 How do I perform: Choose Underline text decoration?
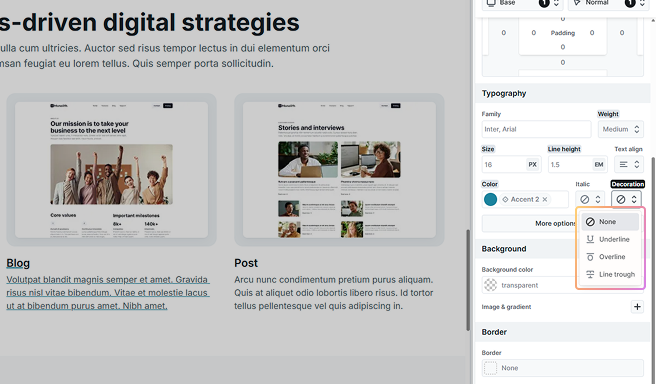(610, 239)
